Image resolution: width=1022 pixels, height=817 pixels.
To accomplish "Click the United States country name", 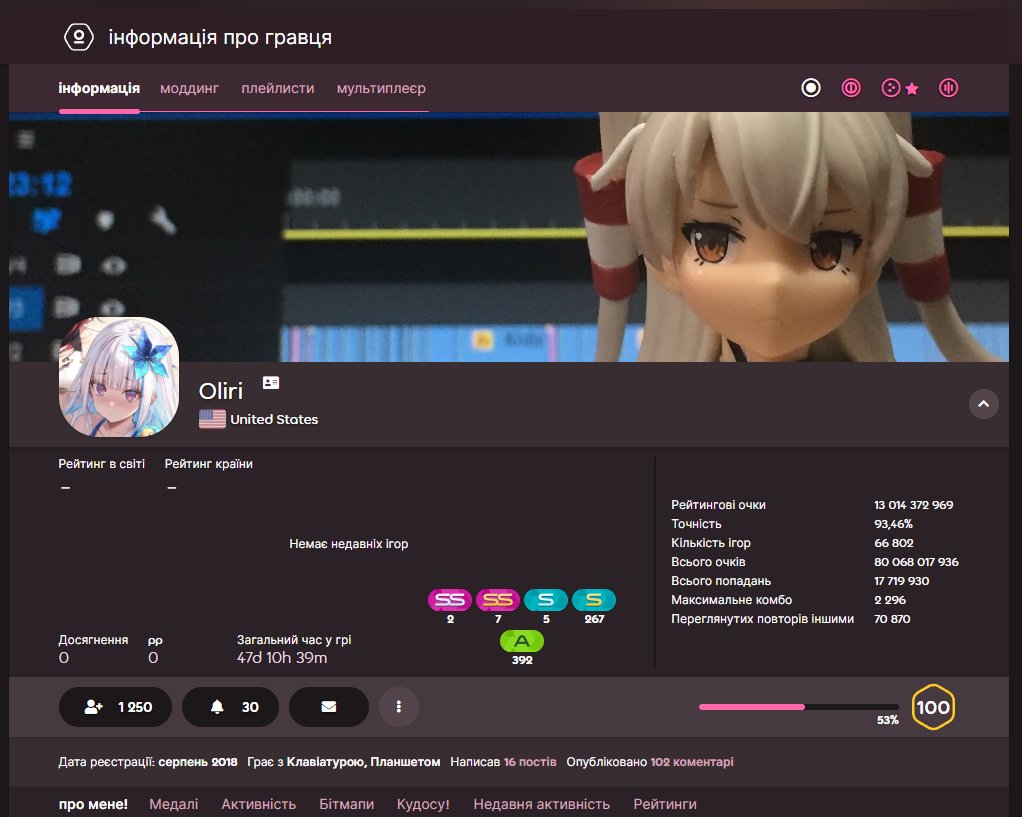I will [x=274, y=419].
